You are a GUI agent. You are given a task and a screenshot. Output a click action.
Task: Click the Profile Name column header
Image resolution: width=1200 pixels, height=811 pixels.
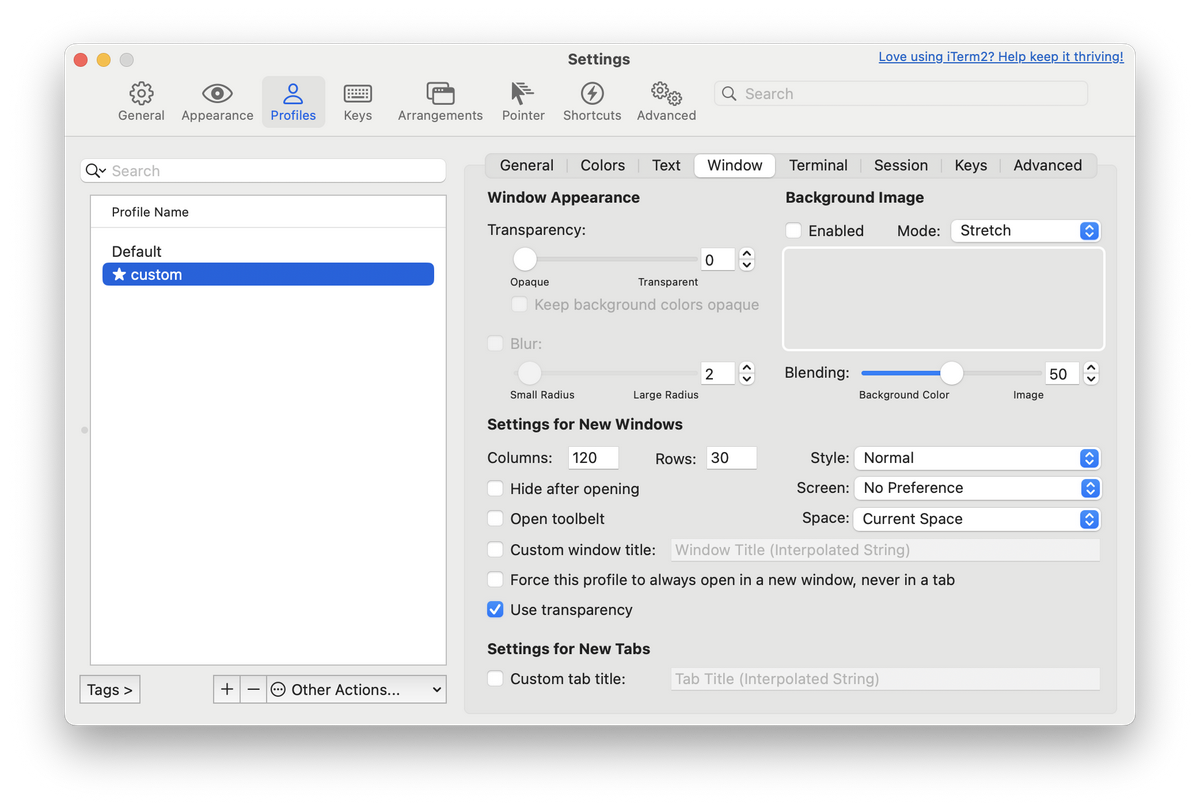pos(268,212)
